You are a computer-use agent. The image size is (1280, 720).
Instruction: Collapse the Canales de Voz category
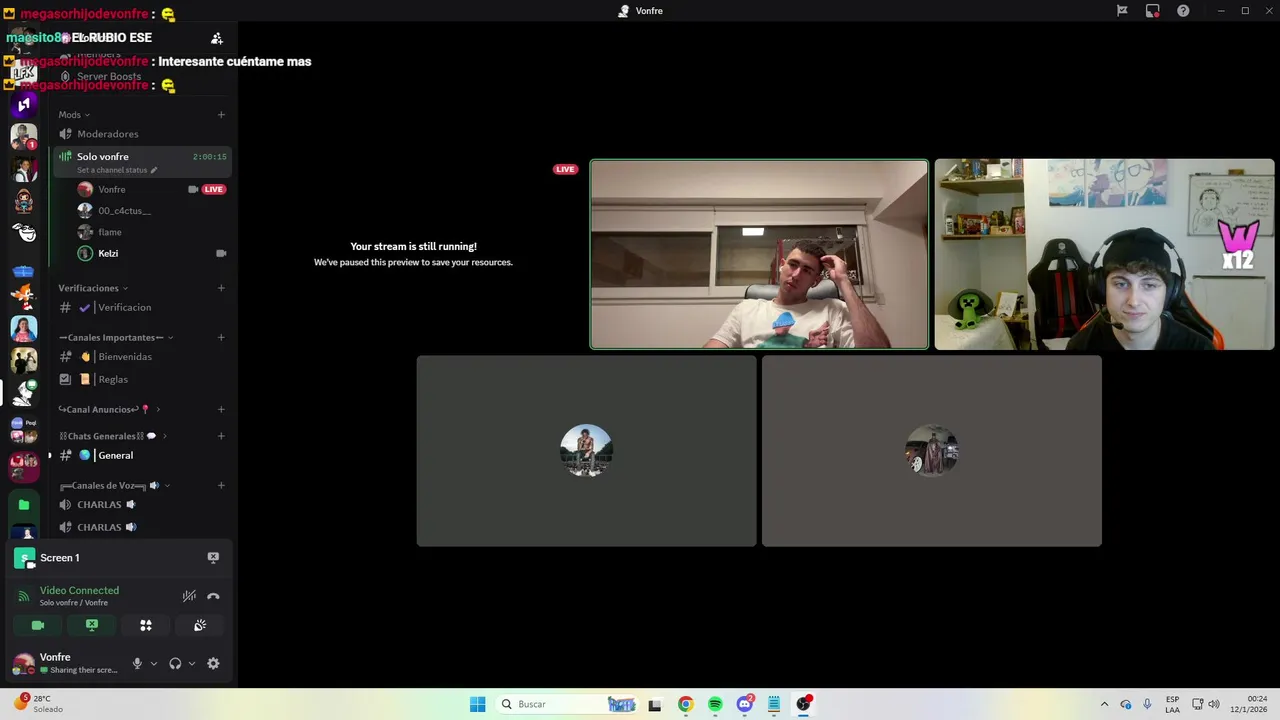115,486
